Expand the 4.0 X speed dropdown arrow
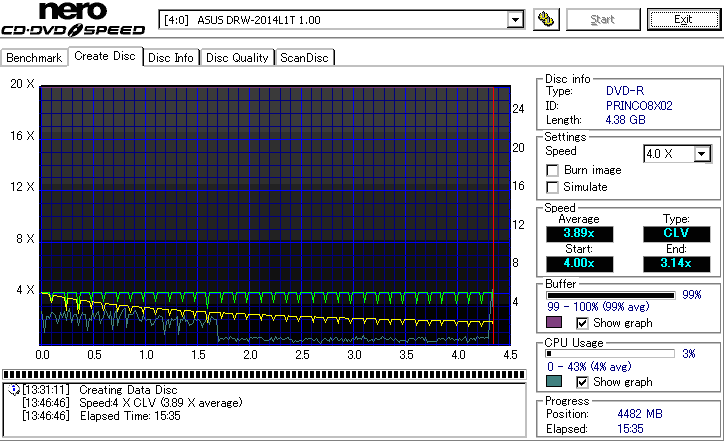 [702, 154]
